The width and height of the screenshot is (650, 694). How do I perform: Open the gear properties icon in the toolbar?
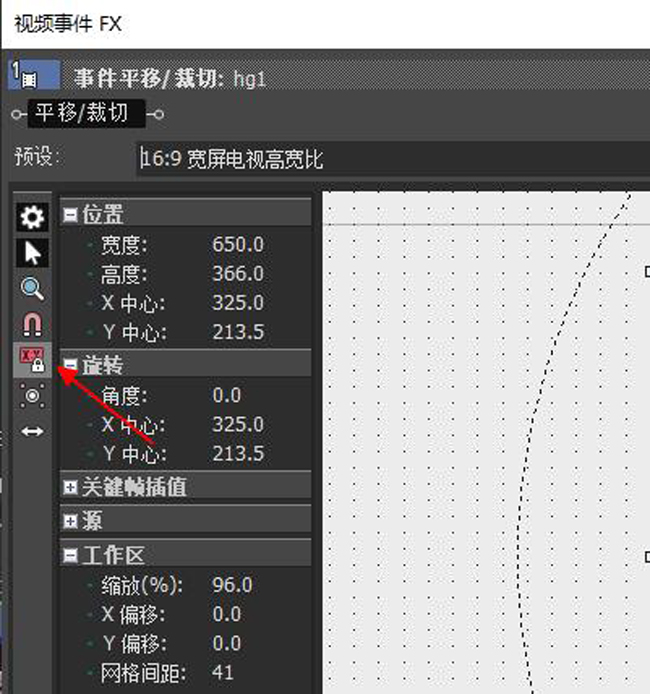click(x=32, y=217)
